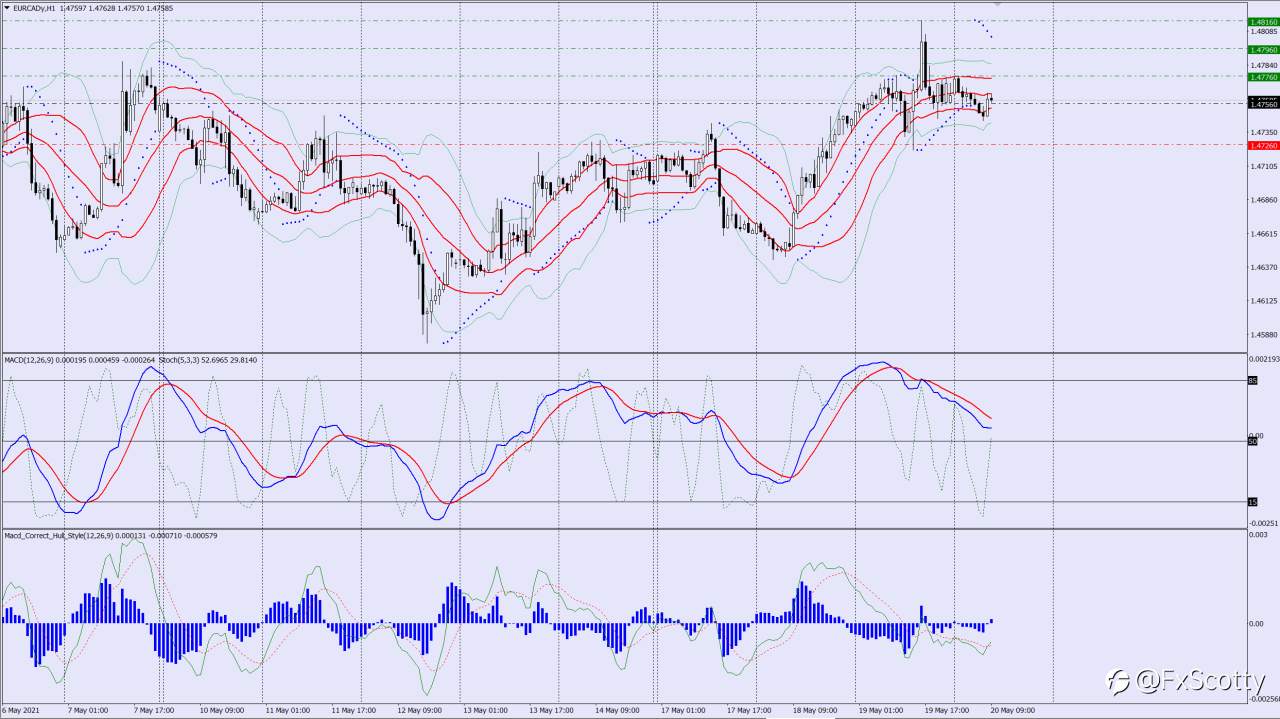Select the 1.47105 price axis value
The width and height of the screenshot is (1280, 719).
1263,167
